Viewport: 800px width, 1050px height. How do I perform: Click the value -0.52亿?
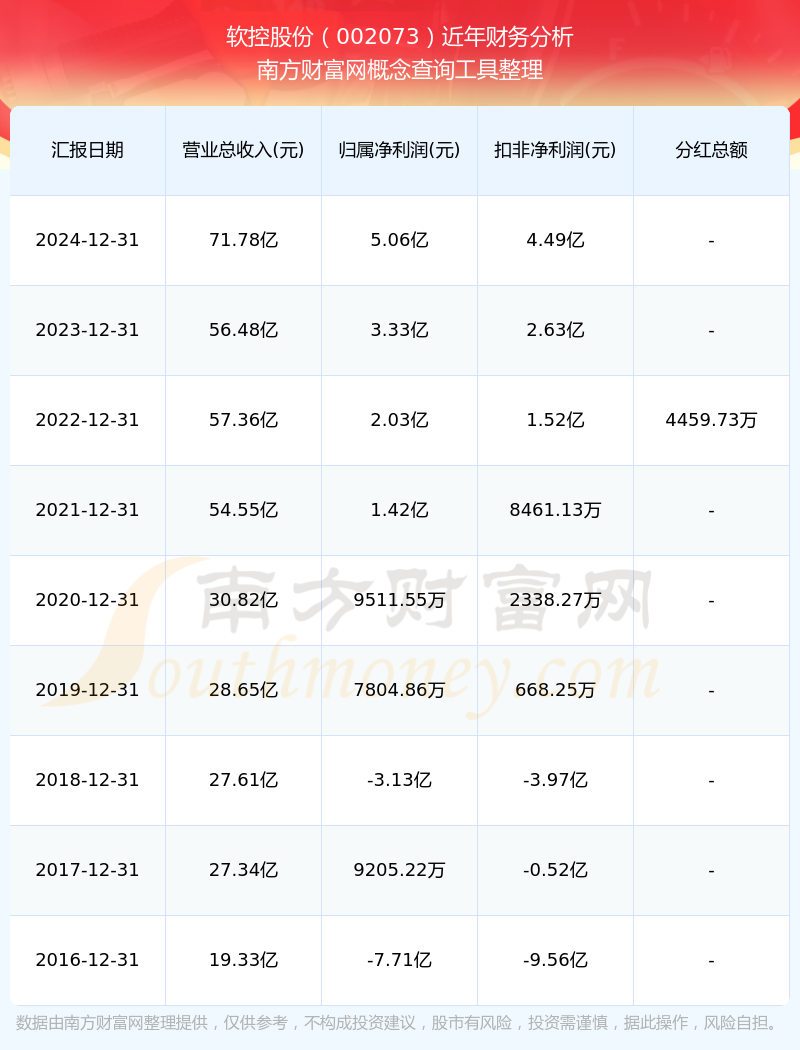pos(556,871)
